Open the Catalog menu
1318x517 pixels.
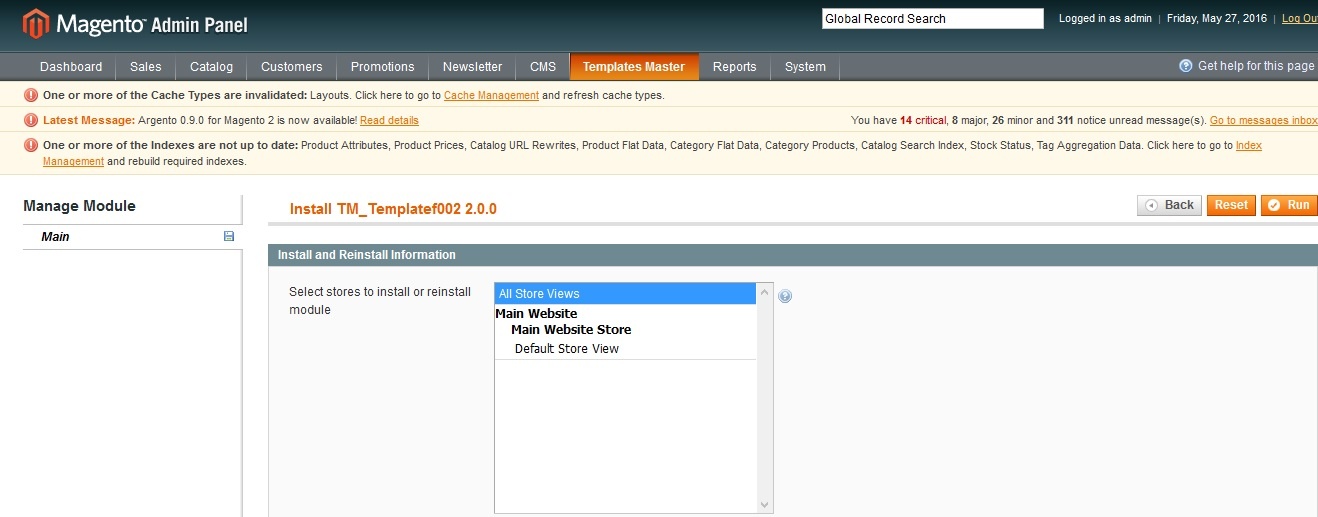211,67
